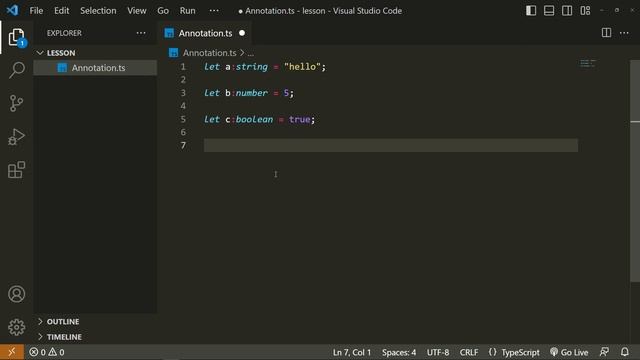Open Explorer Views and More Actions ellipsis
The width and height of the screenshot is (640, 360).
[141, 33]
